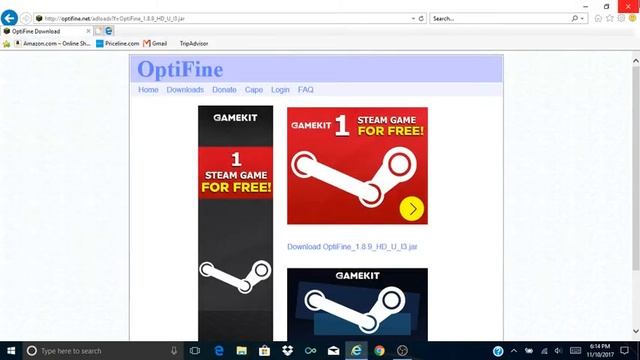The image size is (640, 360).
Task: Go back with the browser Back arrow
Action: pos(9,18)
